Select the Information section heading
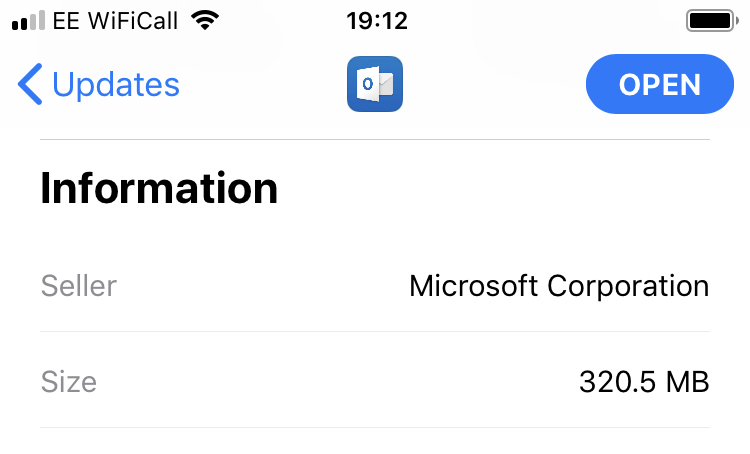The image size is (750, 454). coord(159,188)
